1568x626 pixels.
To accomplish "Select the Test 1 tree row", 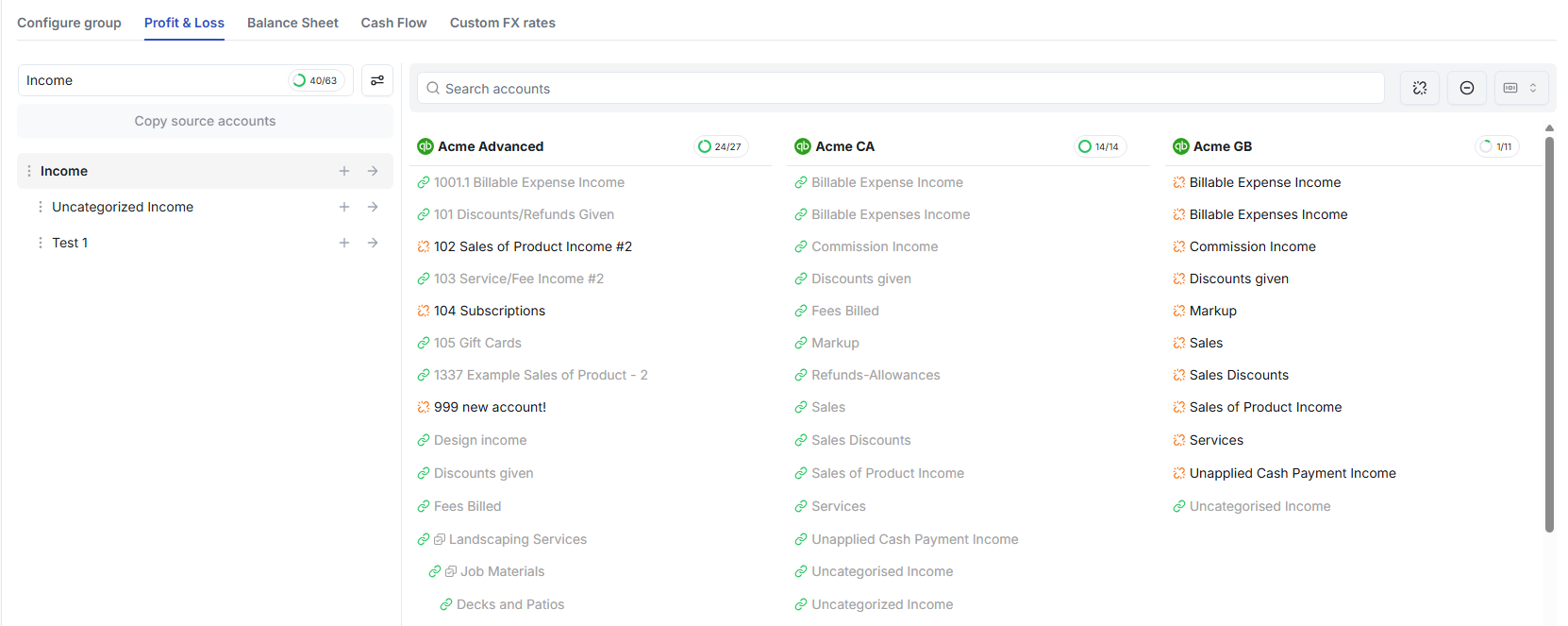I will point(205,243).
